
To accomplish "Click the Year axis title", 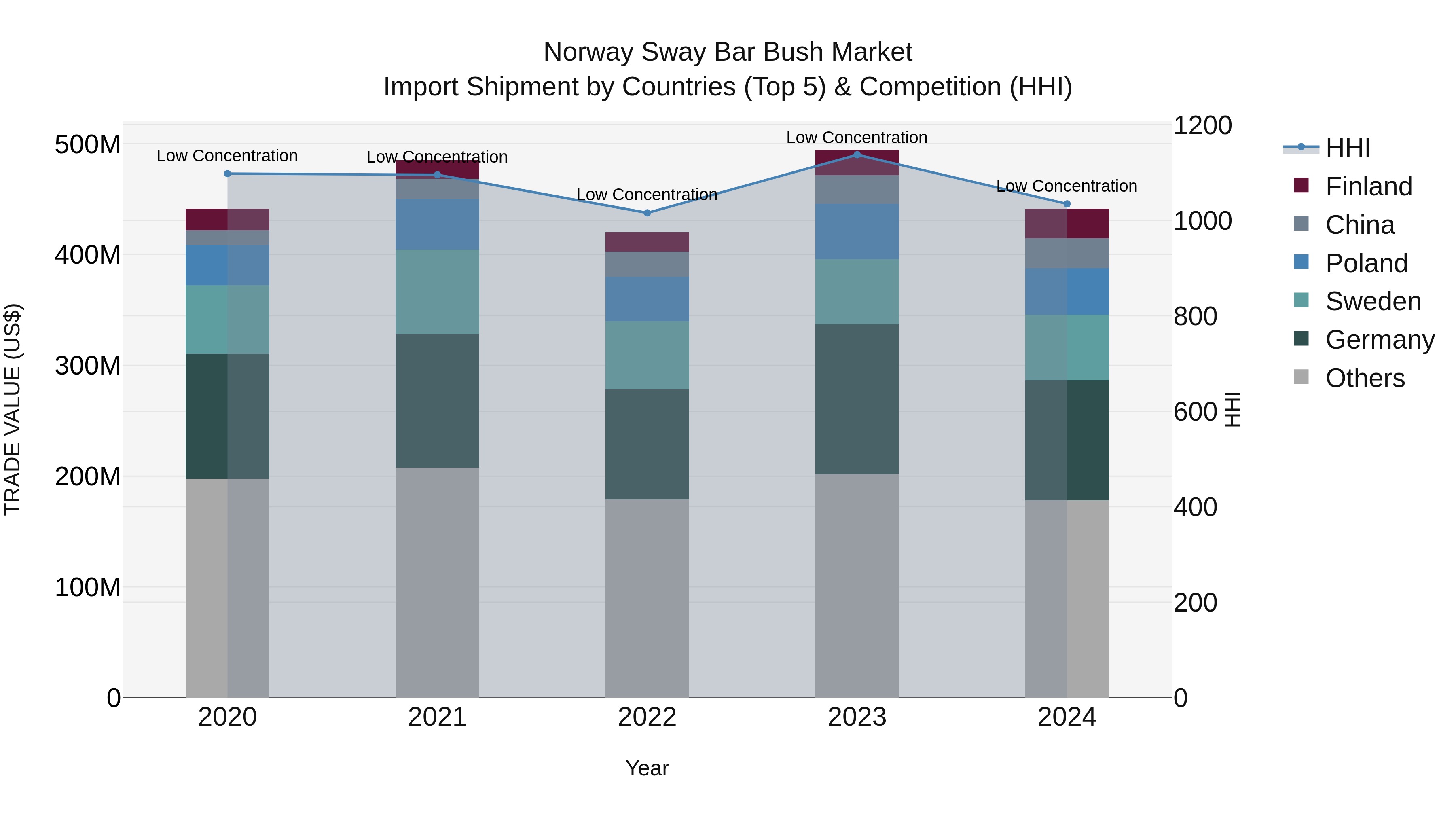I will coord(647,768).
